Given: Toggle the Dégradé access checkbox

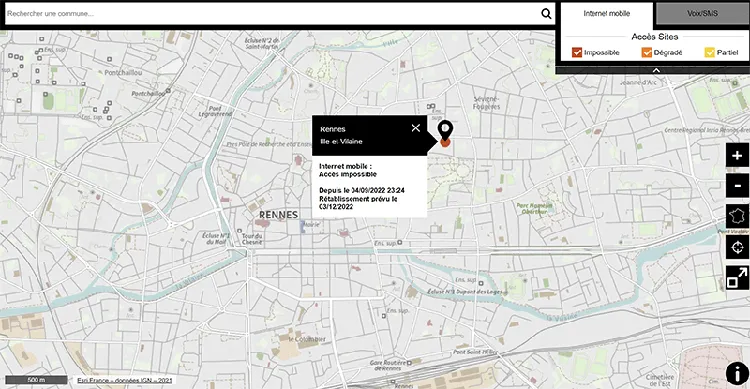Looking at the screenshot, I should pos(647,52).
